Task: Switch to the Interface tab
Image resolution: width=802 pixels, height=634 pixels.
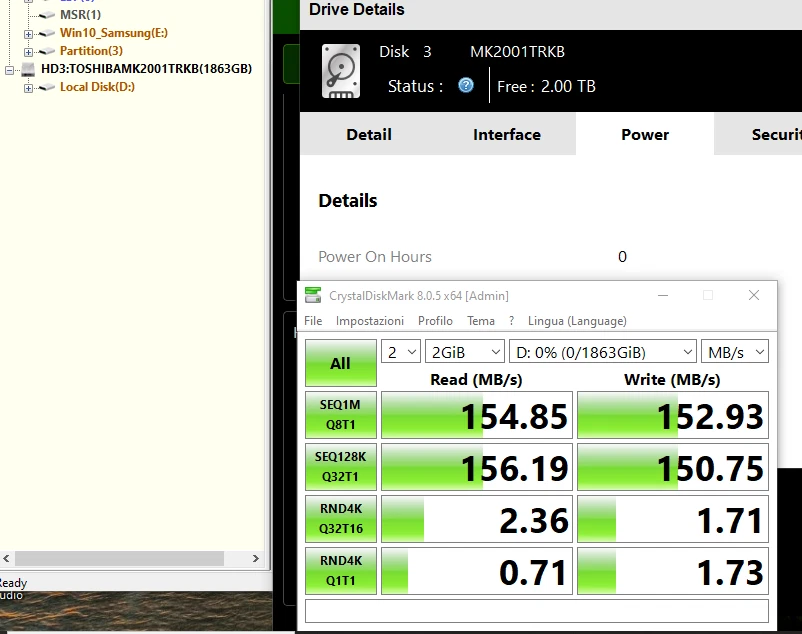Action: [506, 134]
